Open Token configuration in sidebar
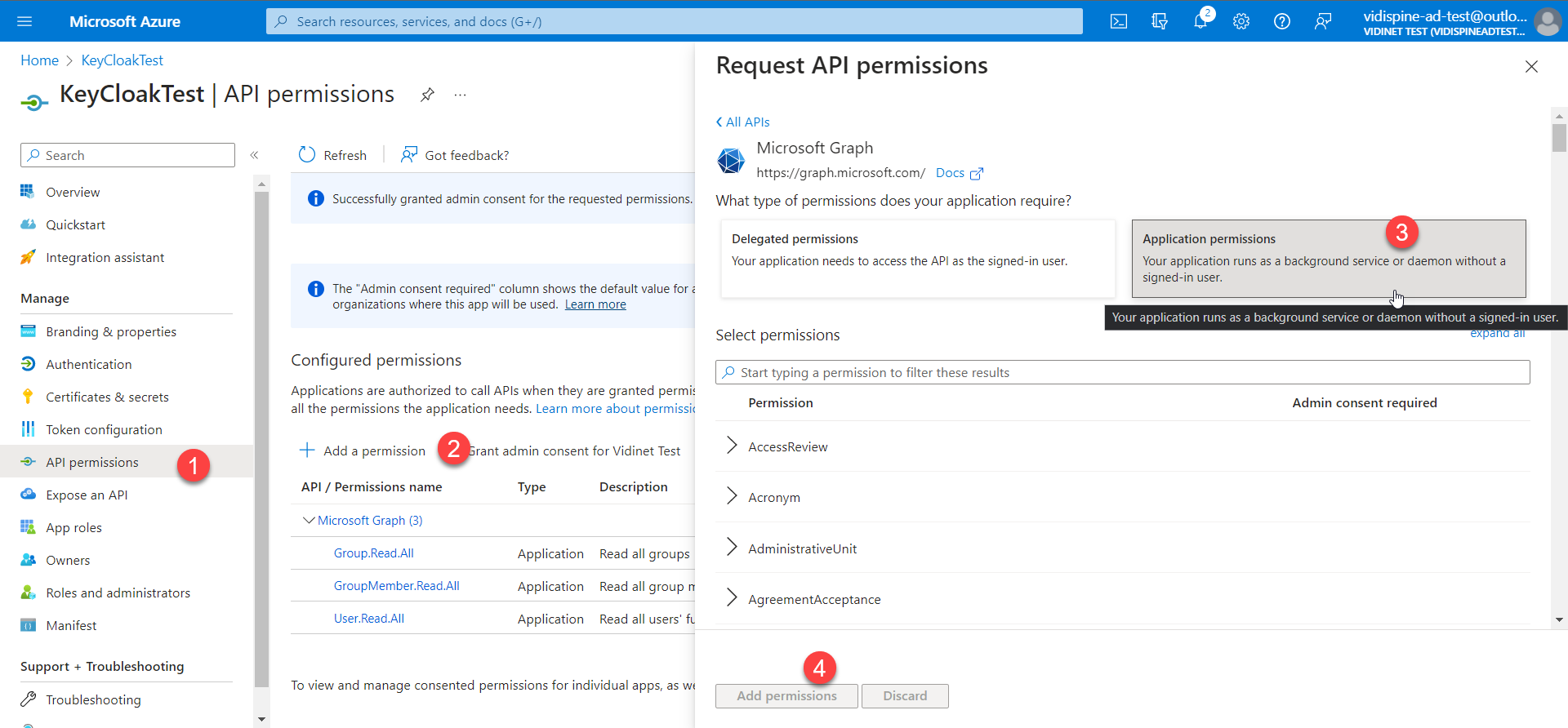The image size is (1568, 728). [x=104, y=430]
